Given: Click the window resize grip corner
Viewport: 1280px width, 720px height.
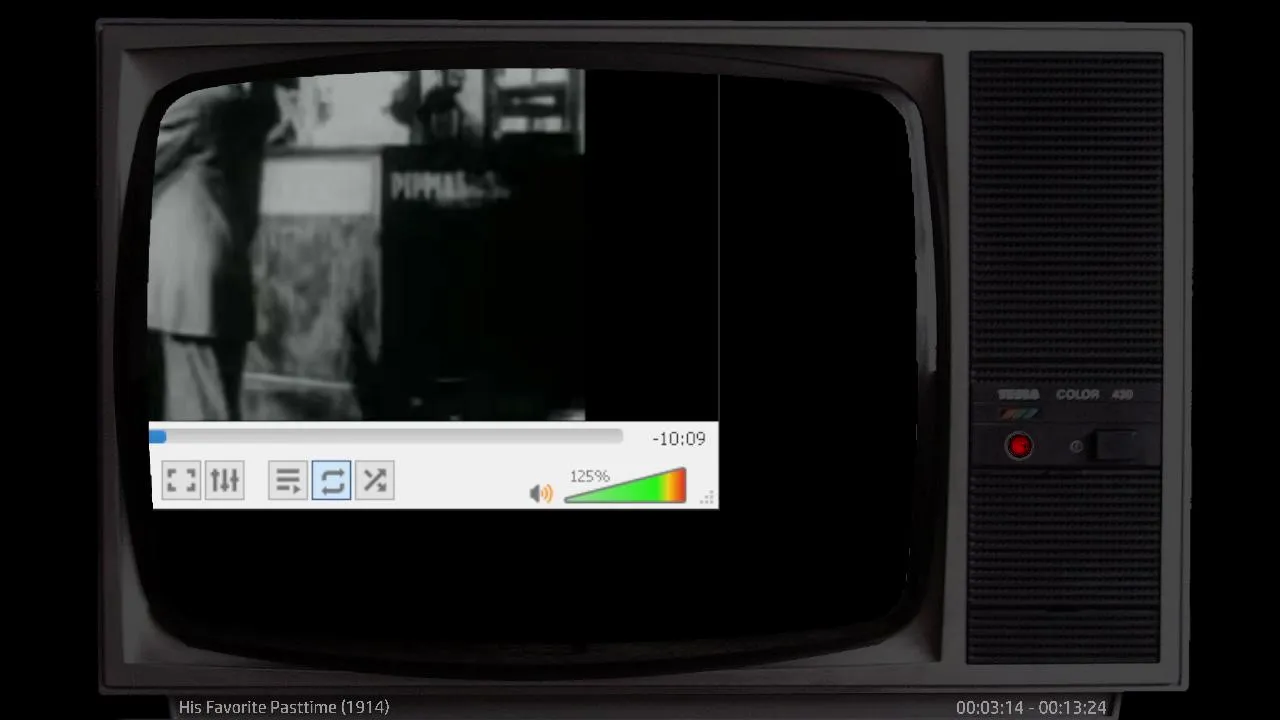Looking at the screenshot, I should (709, 497).
